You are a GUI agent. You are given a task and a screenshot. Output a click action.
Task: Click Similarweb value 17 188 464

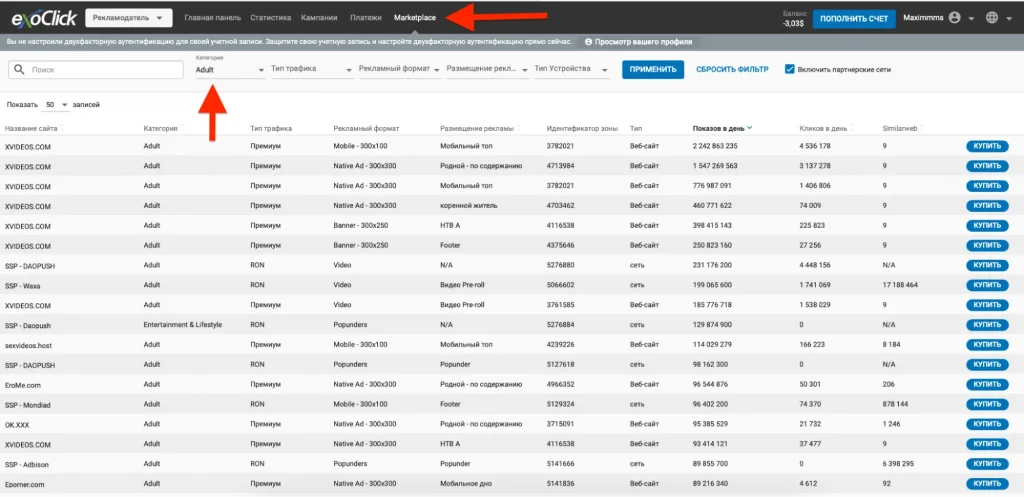900,285
